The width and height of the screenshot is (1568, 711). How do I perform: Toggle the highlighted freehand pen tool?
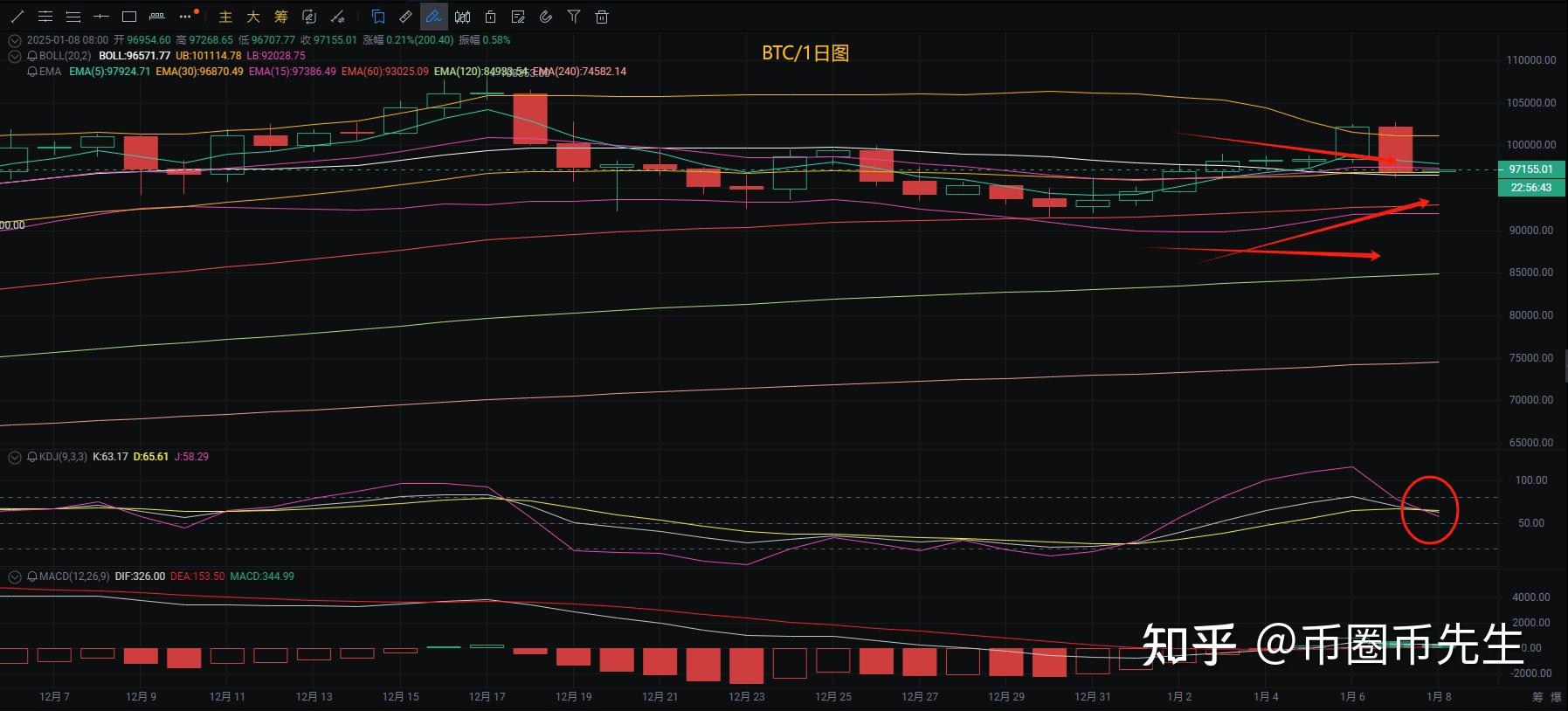(434, 17)
